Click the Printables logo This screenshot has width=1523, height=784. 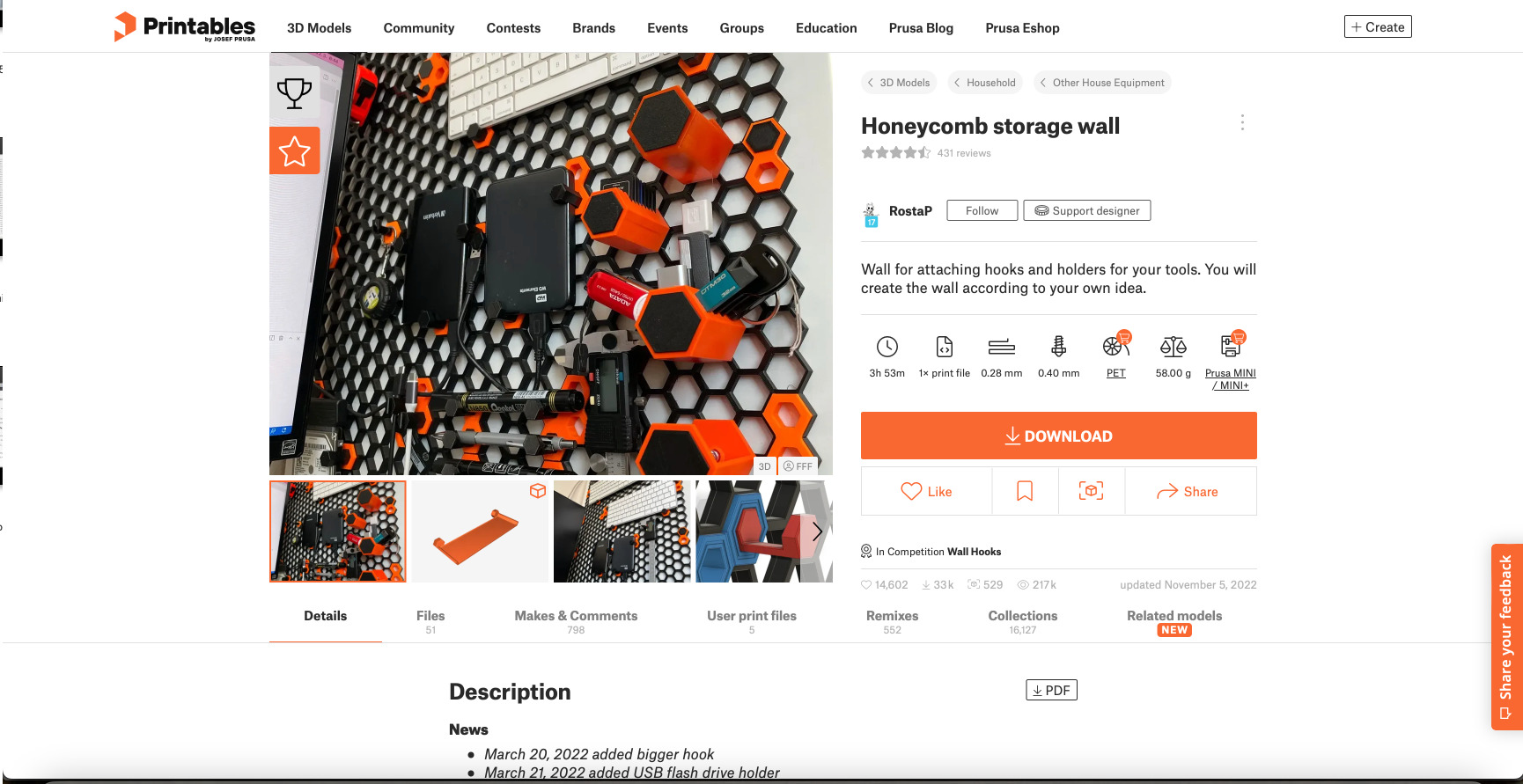click(185, 27)
